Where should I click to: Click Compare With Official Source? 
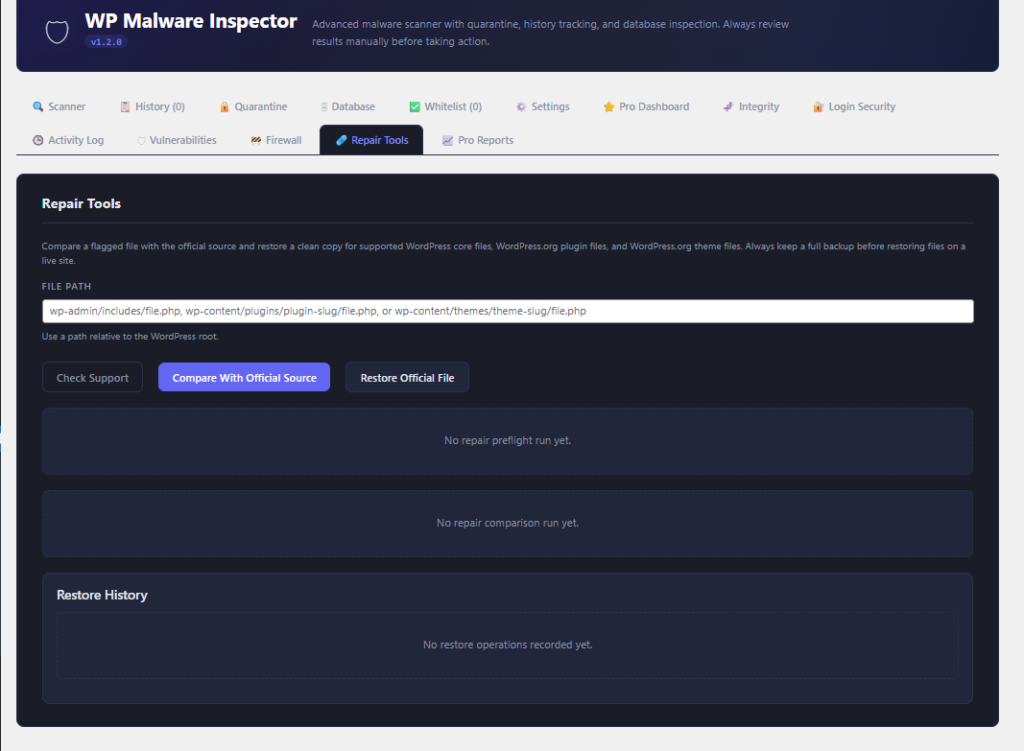(243, 377)
